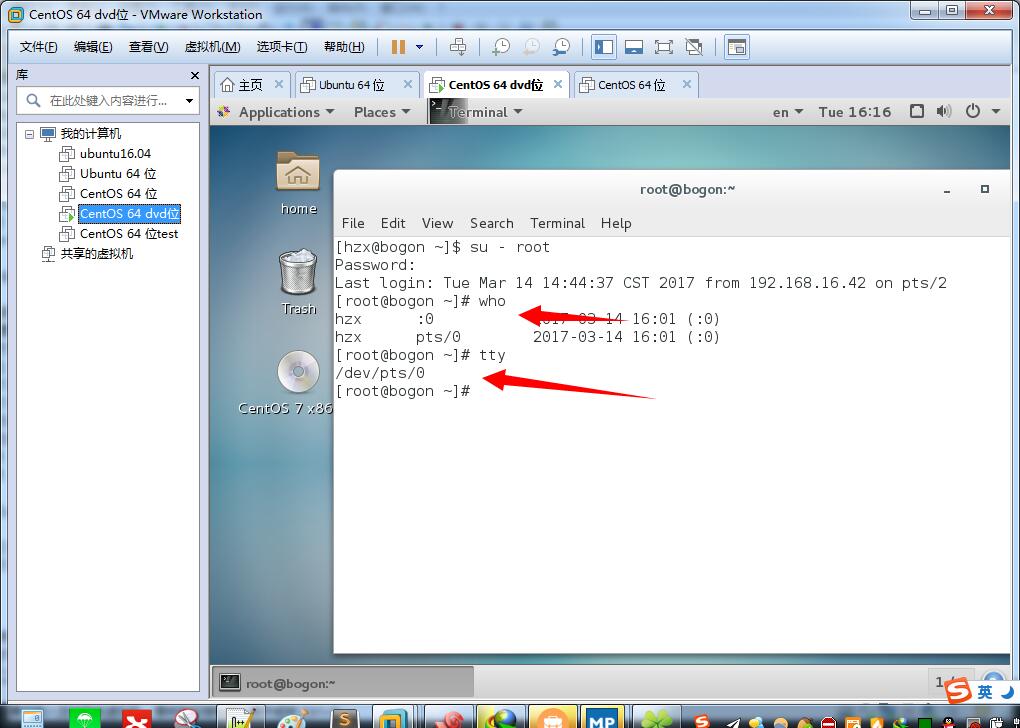Toggle the console view toolbar button
Image resolution: width=1020 pixels, height=728 pixels.
(x=736, y=47)
